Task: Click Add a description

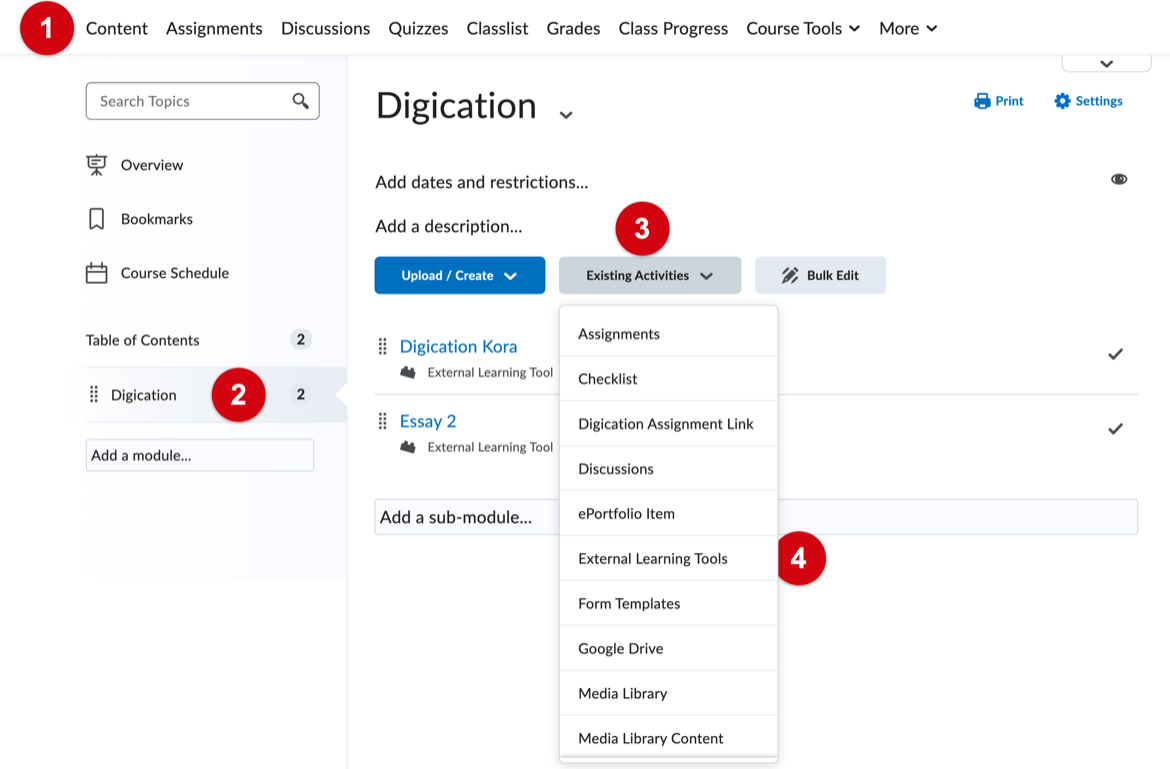Action: [x=448, y=226]
